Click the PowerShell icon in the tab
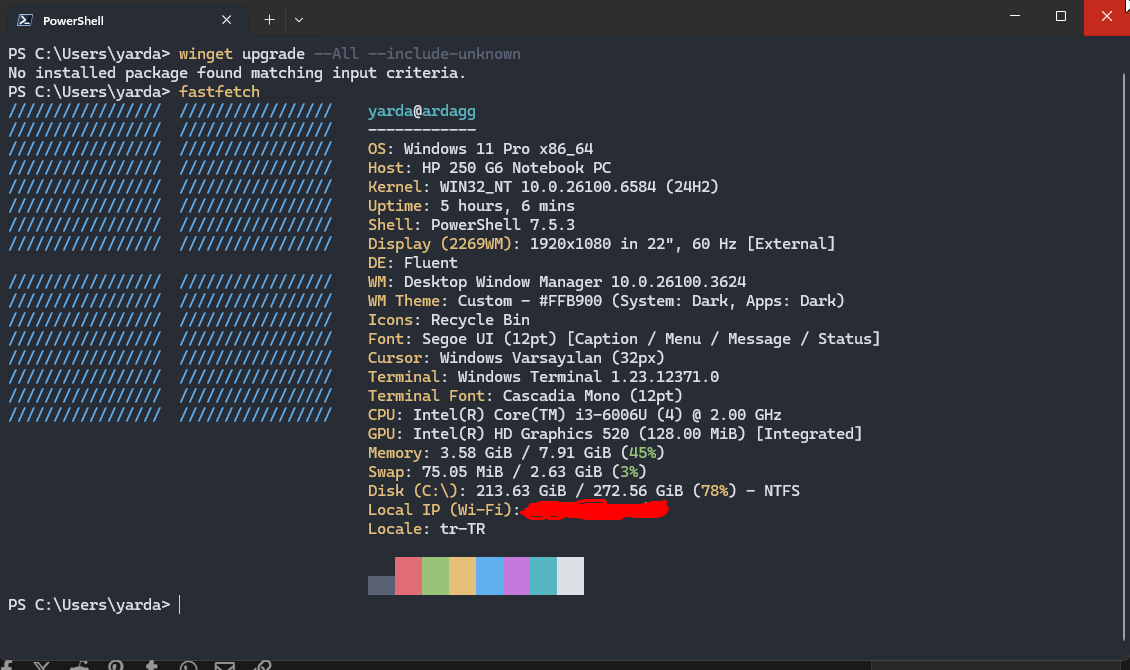Viewport: 1130px width, 670px height. (25, 20)
